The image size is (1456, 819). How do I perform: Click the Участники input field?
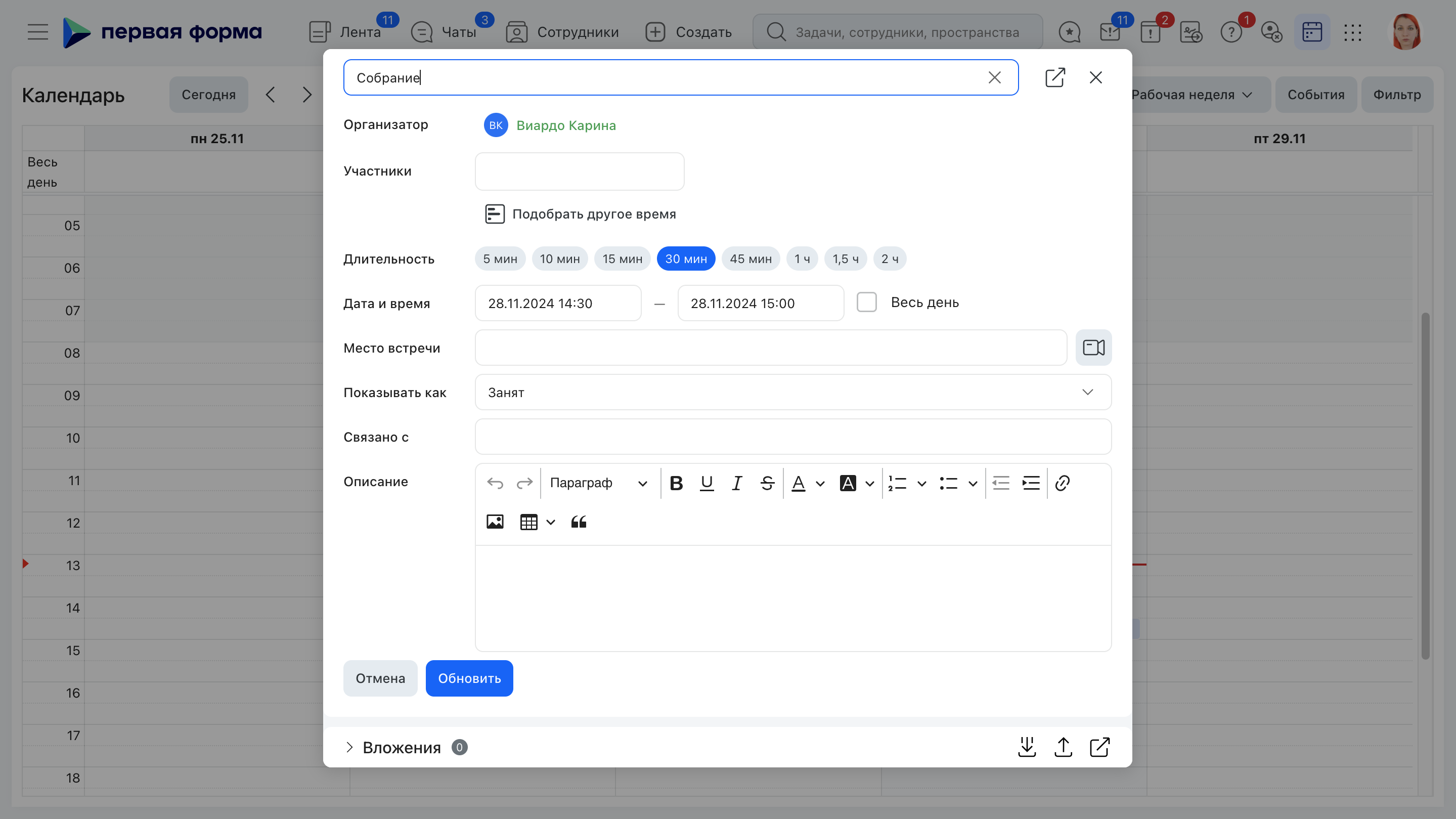tap(580, 171)
